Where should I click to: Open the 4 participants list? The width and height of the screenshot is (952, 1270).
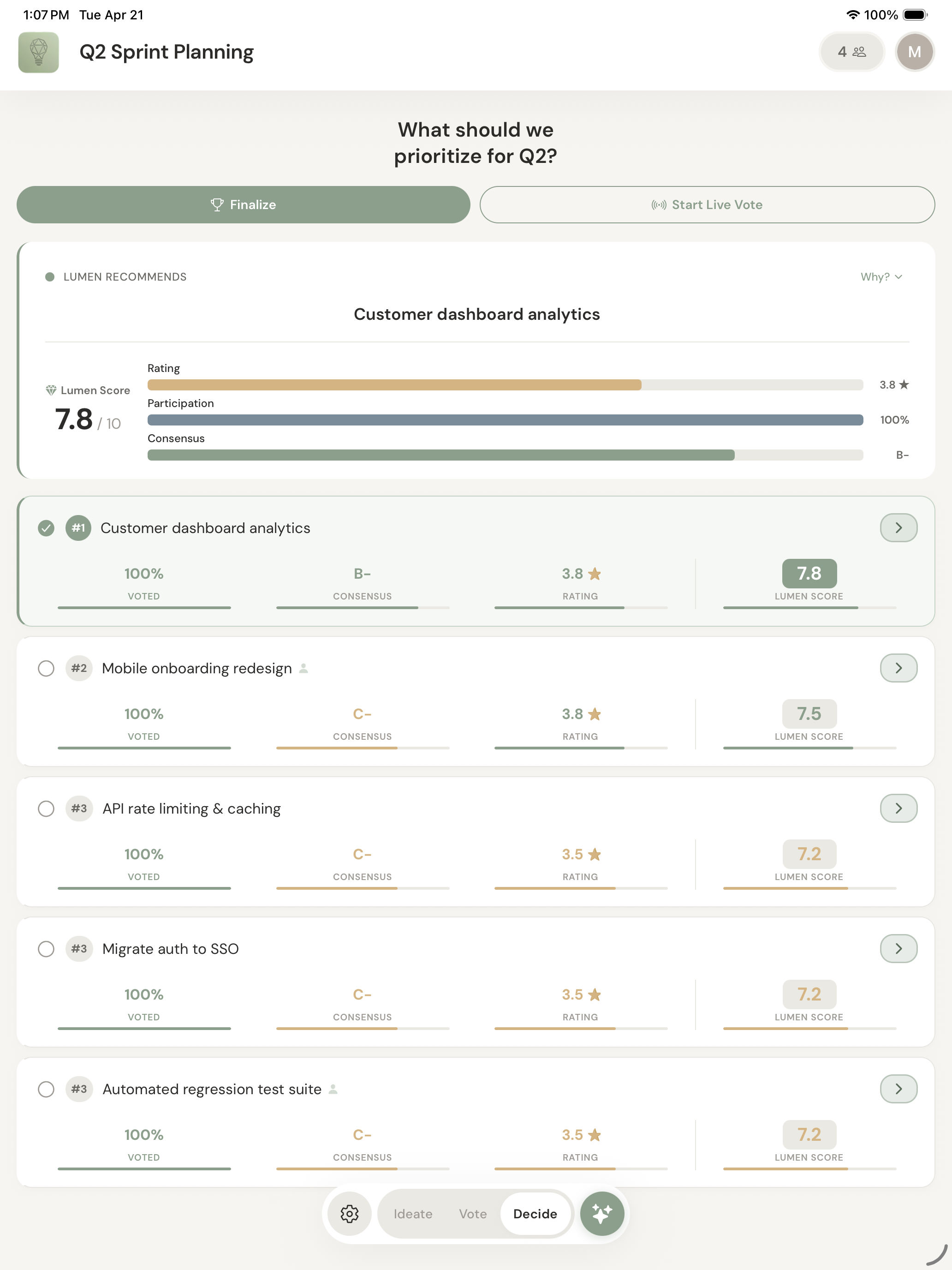[851, 52]
